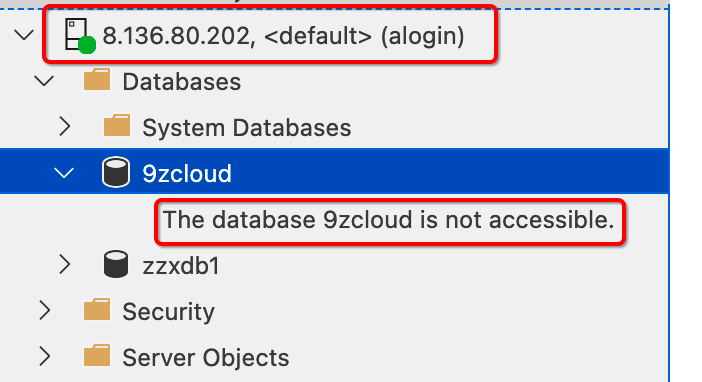Screen dimensions: 702x382
Task: Select the System Databases label
Action: click(x=247, y=128)
